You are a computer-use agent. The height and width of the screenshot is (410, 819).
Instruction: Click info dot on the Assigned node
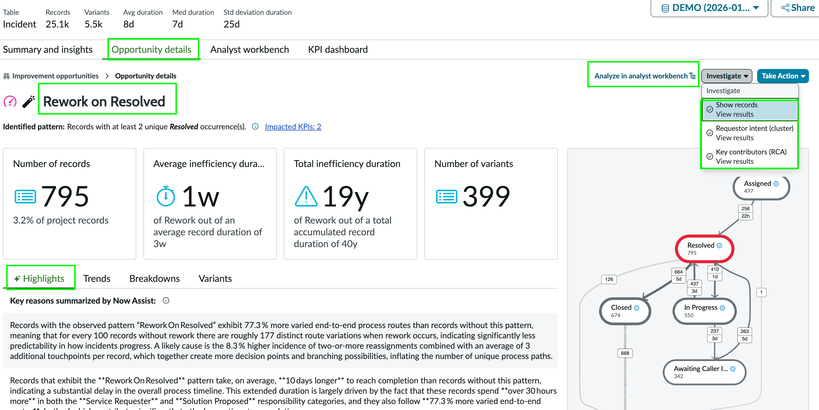click(x=776, y=183)
